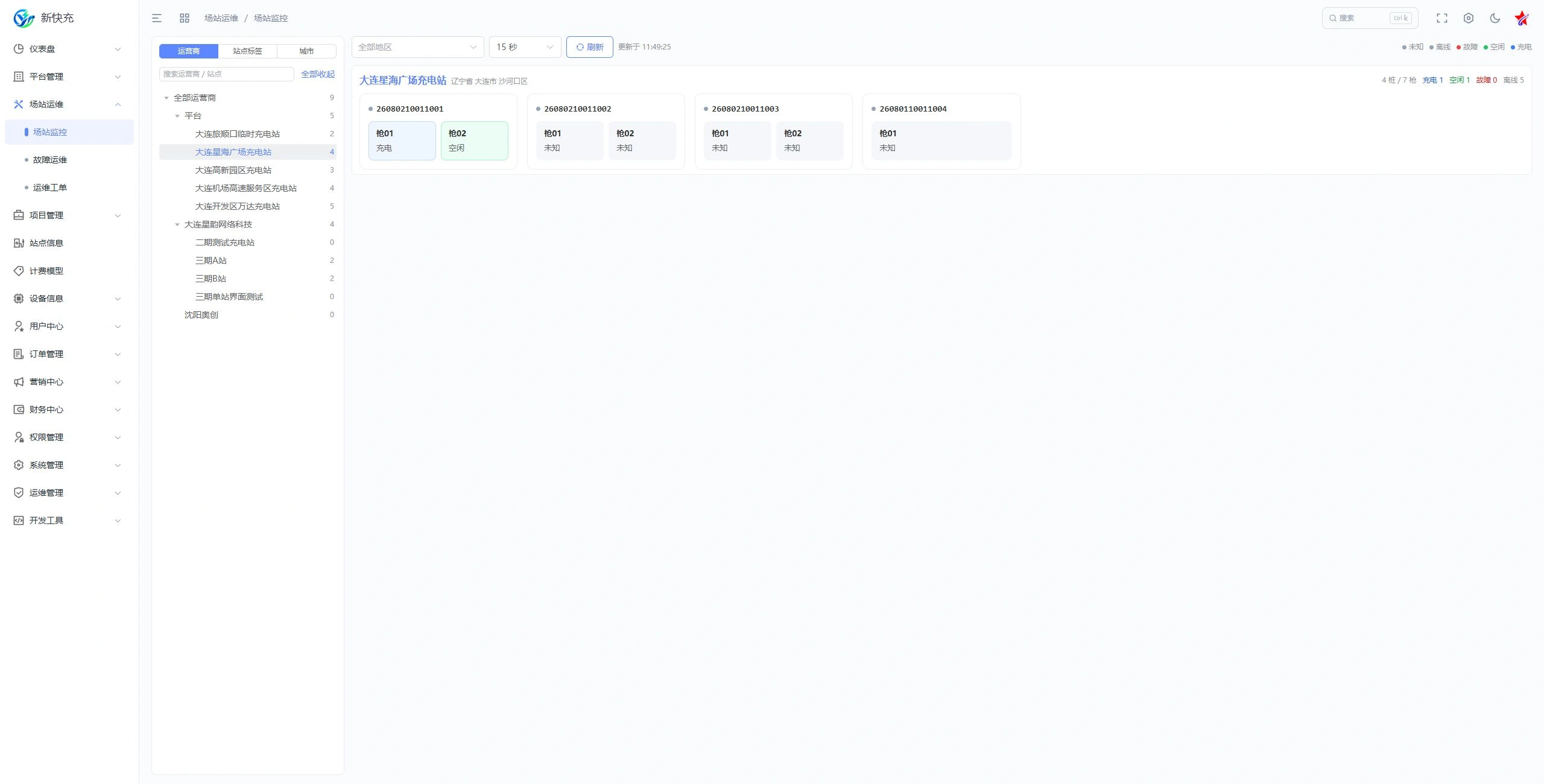
Task: Switch to the 站点标签 tab
Action: [x=247, y=51]
